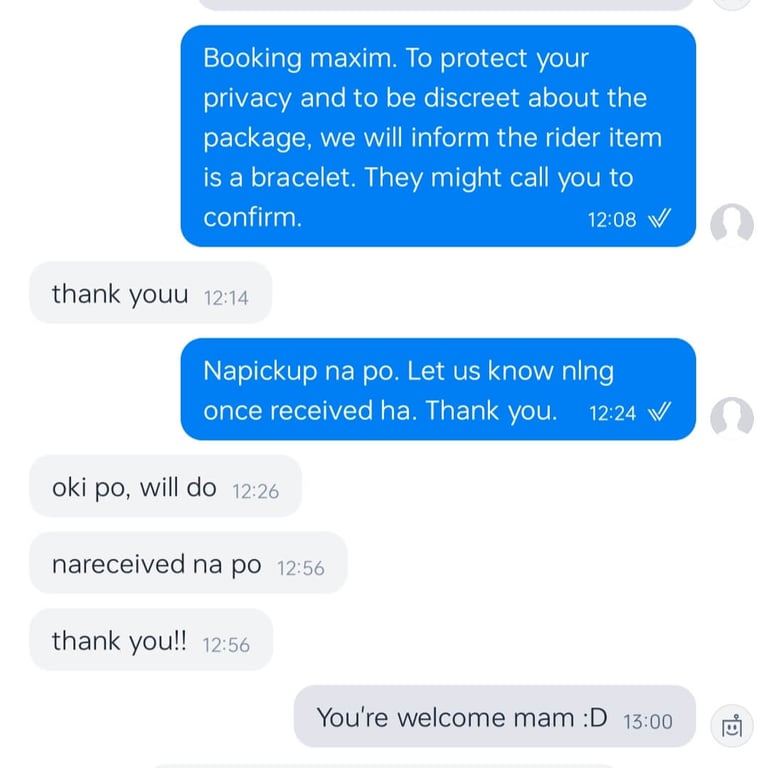Select the 'thank youu' message bubble
Screen dimensions: 768x768
(x=150, y=293)
